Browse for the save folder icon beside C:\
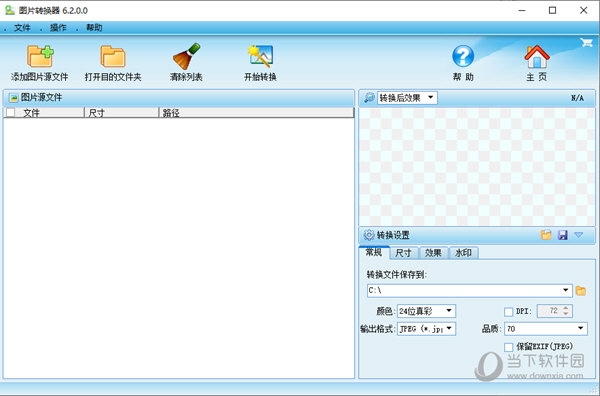 click(x=581, y=291)
